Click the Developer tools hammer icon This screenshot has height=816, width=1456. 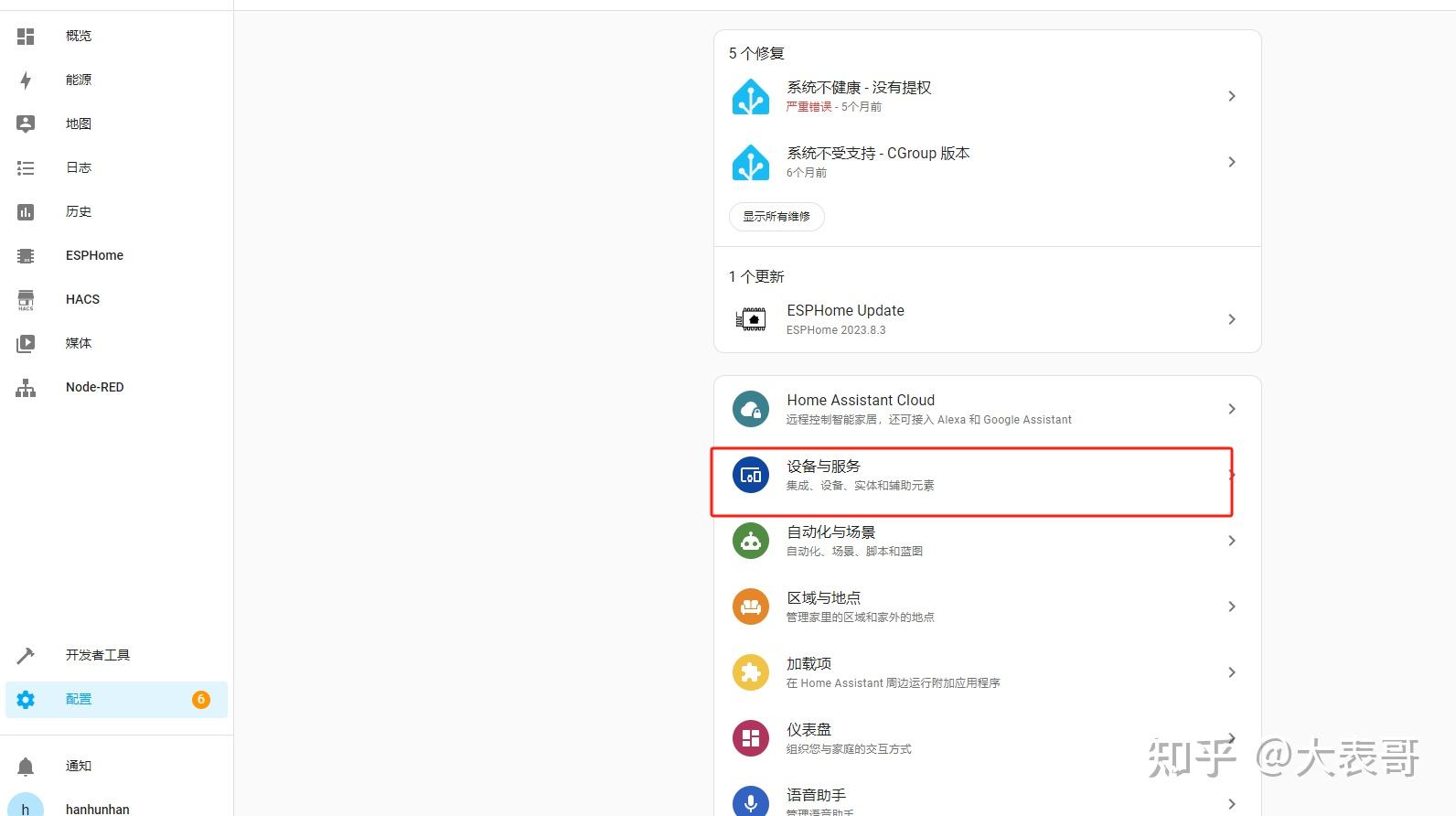[26, 655]
